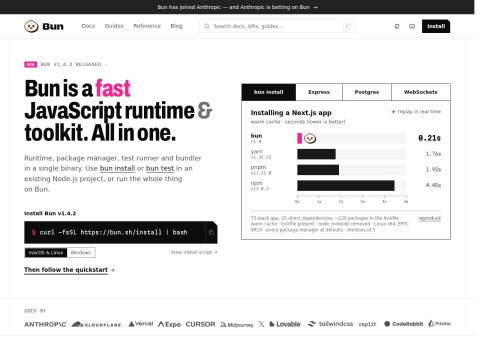
Task: Click the replay play triangle icon
Action: point(394,112)
